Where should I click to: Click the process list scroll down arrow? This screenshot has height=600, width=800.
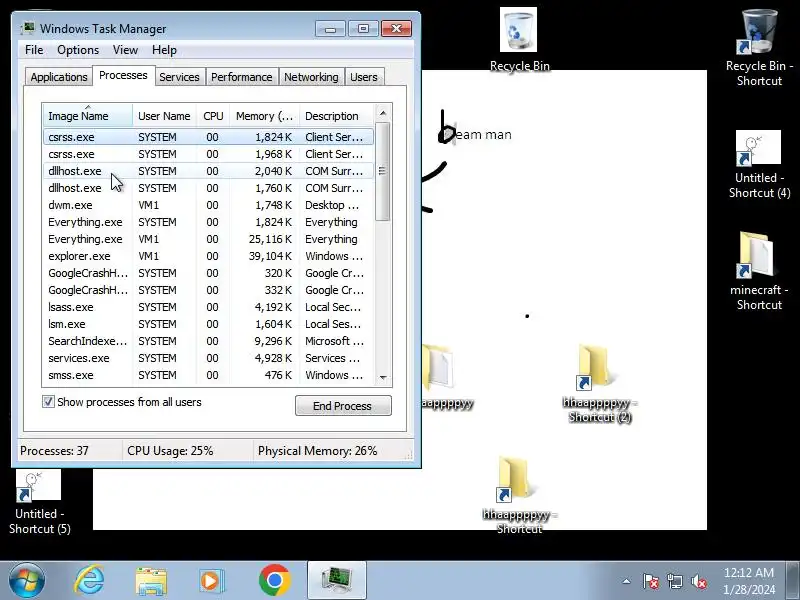(383, 378)
